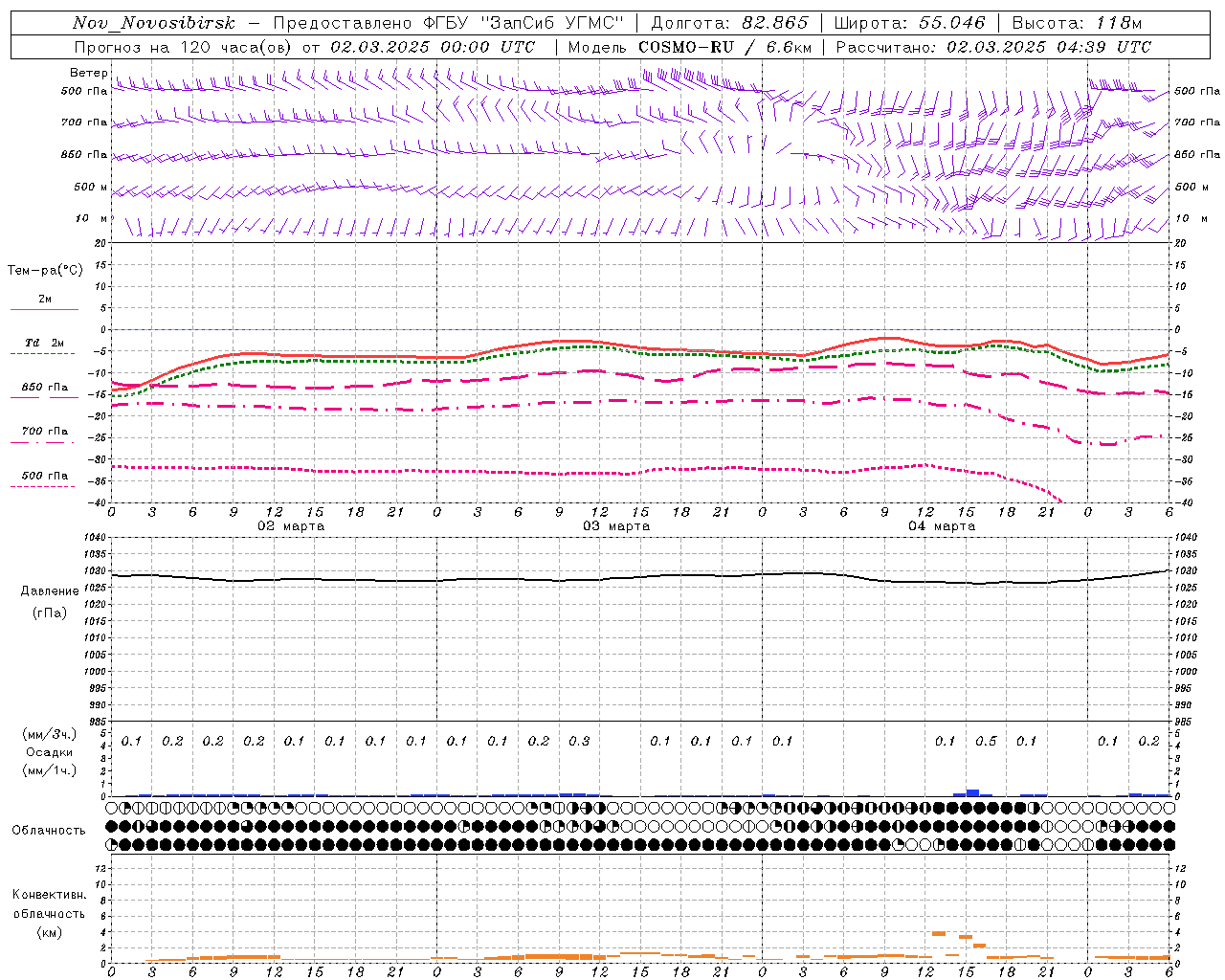This screenshot has width=1225, height=980.
Task: Click 1000 on the right pressure axis
Action: coord(1185,672)
